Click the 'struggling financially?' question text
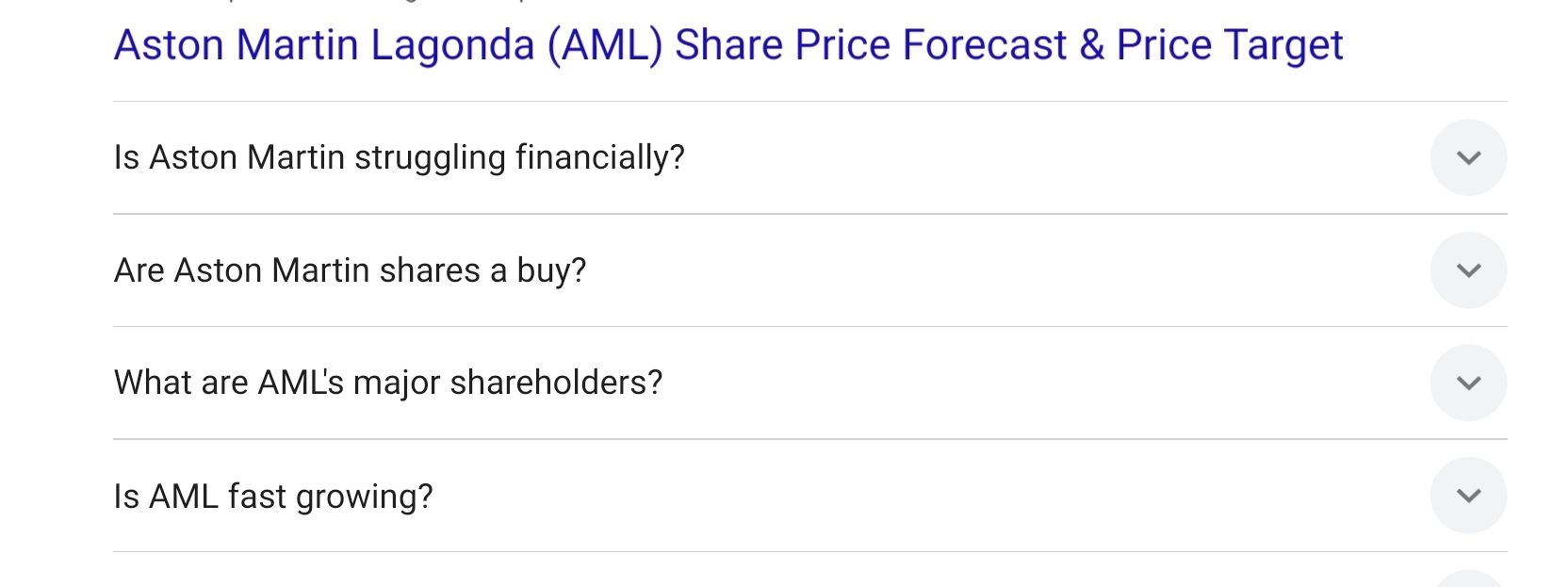Screen dimensions: 1568x587 point(519,157)
